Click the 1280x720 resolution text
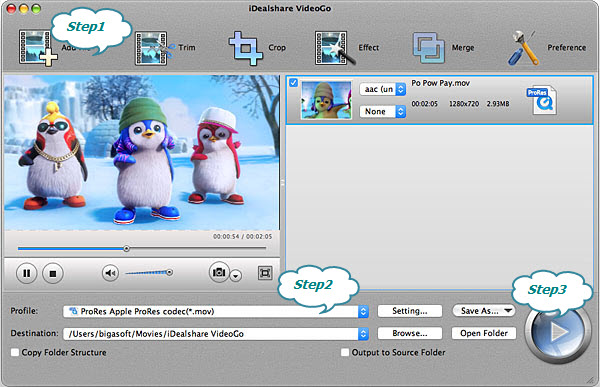This screenshot has height=387, width=600. pos(464,104)
